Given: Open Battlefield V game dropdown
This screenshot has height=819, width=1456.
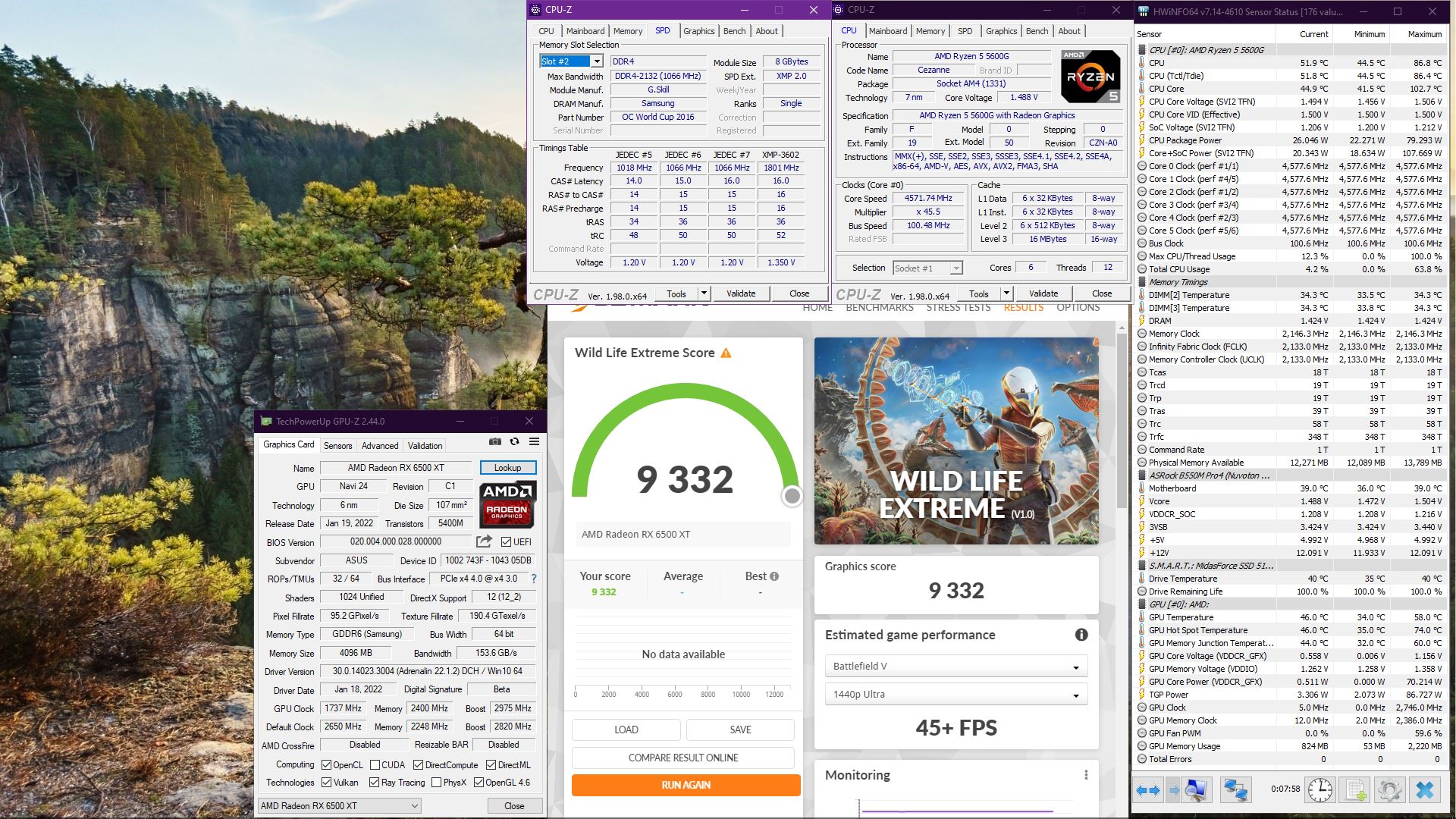Looking at the screenshot, I should coord(955,666).
